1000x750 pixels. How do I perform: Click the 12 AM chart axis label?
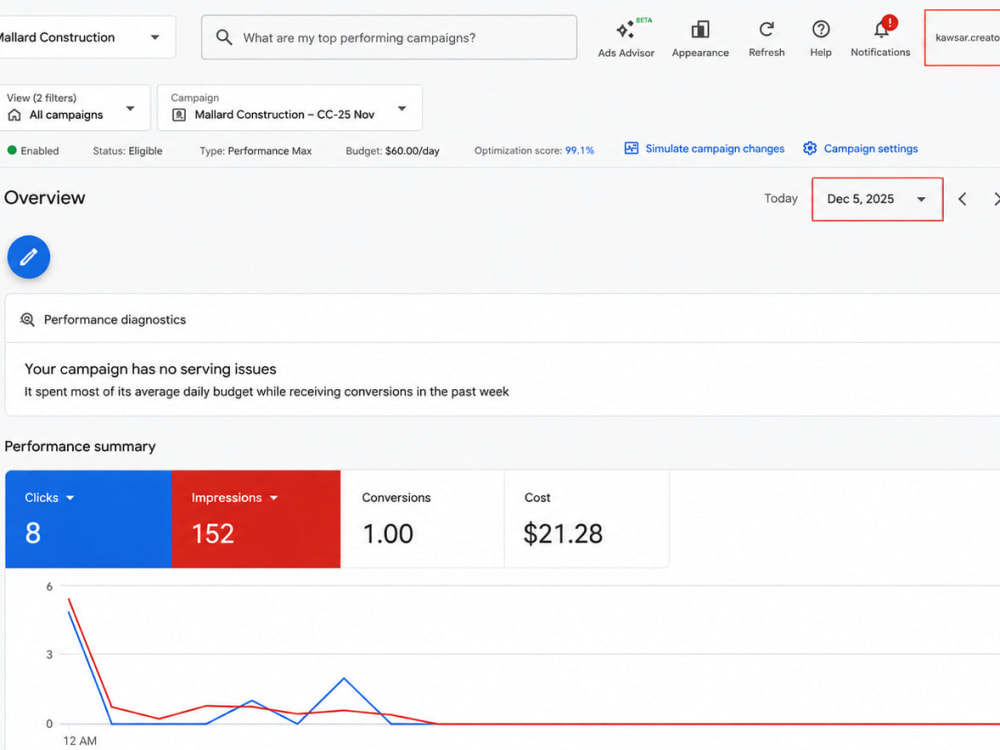pos(80,740)
